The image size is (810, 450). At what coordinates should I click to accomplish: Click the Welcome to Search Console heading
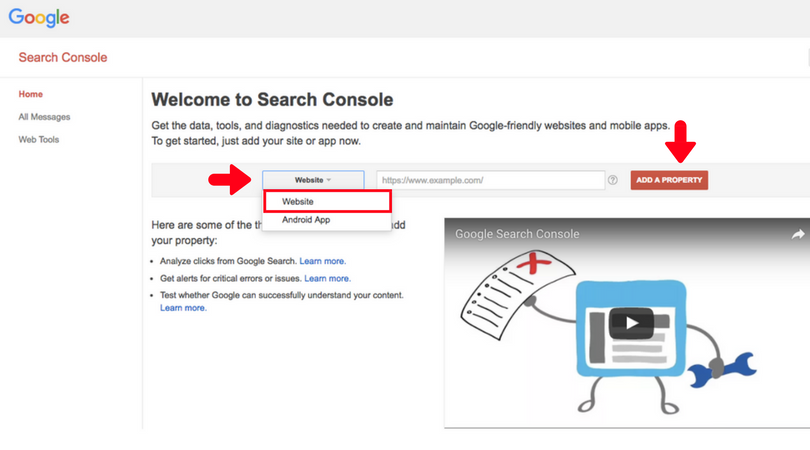tap(272, 100)
